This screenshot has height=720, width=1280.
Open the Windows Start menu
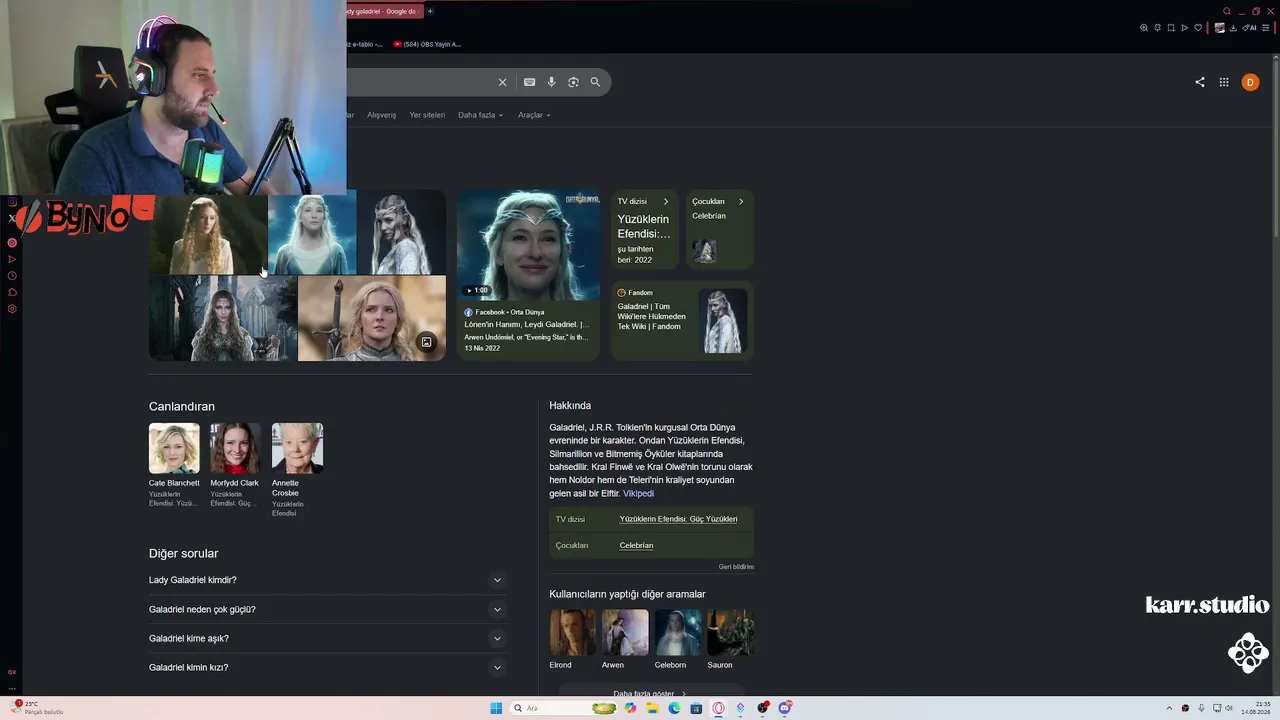[496, 708]
